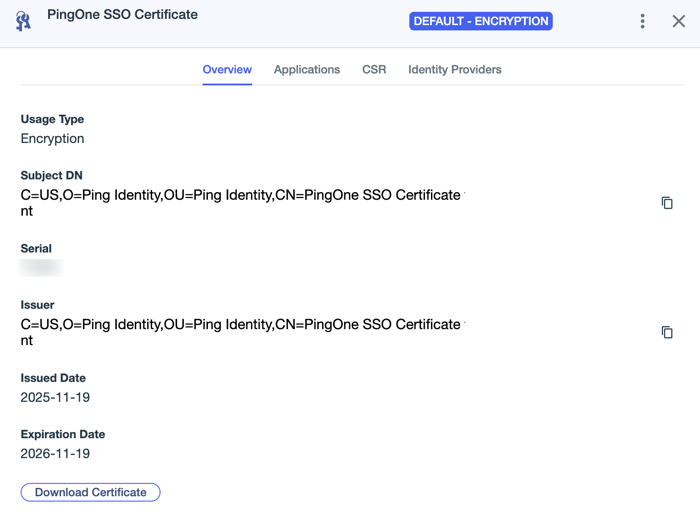Close the certificate details panel
700x528 pixels.
(679, 21)
